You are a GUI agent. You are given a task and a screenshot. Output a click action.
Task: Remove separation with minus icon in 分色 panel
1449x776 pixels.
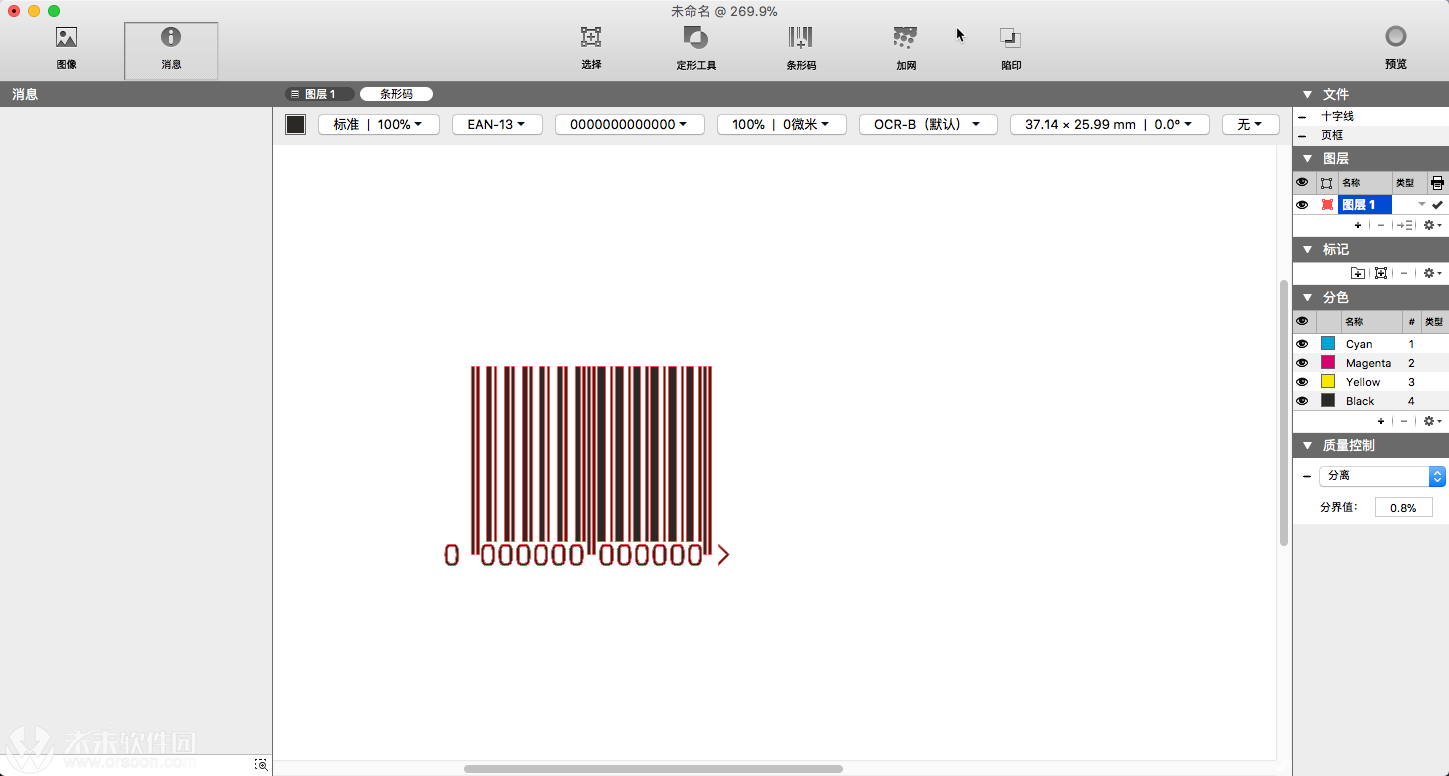point(1404,421)
